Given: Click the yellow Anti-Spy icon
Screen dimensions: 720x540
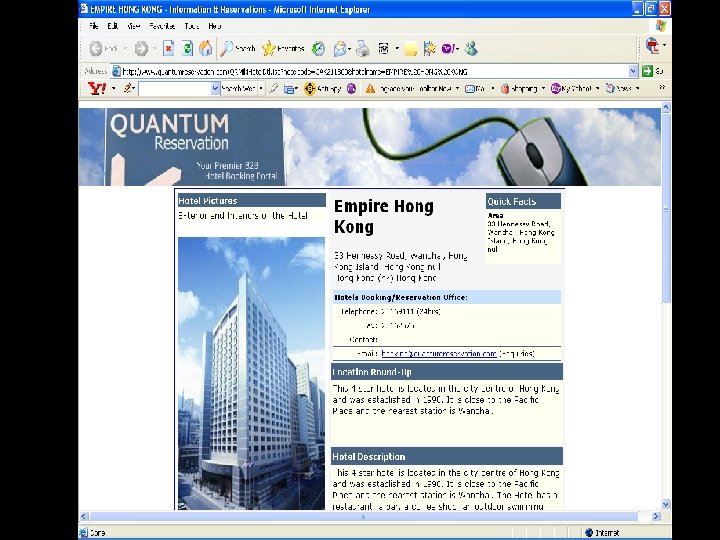Looking at the screenshot, I should coord(310,89).
